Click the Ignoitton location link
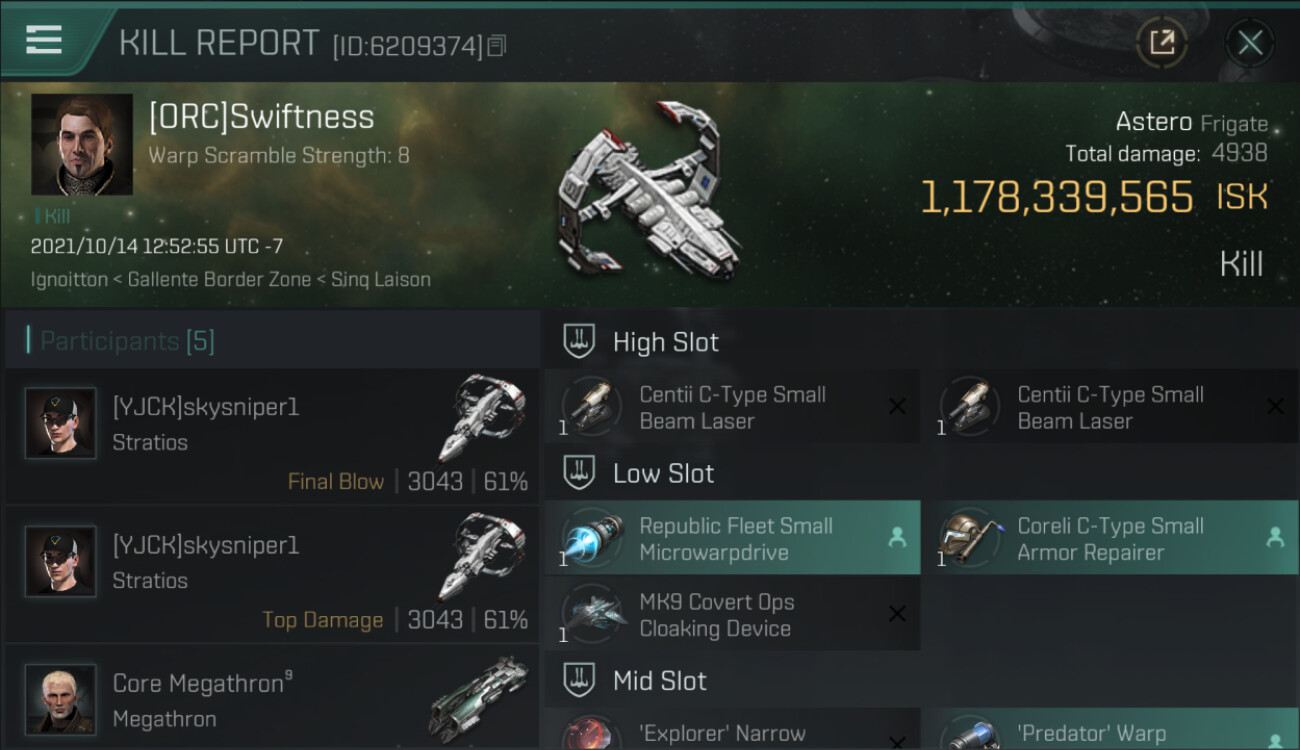This screenshot has height=750, width=1300. click(x=68, y=279)
